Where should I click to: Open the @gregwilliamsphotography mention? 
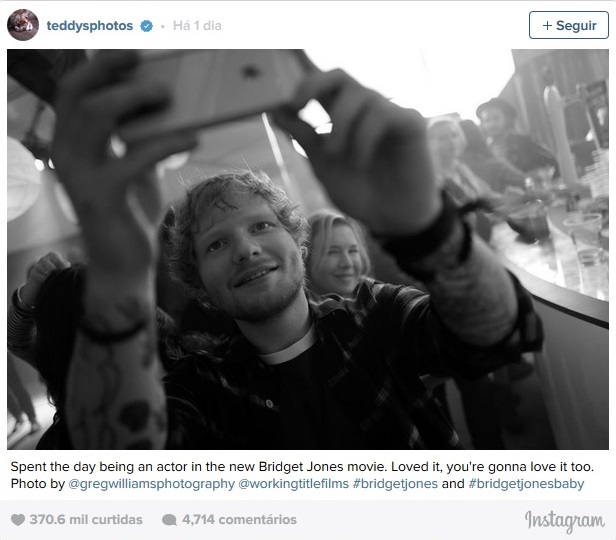pos(151,483)
